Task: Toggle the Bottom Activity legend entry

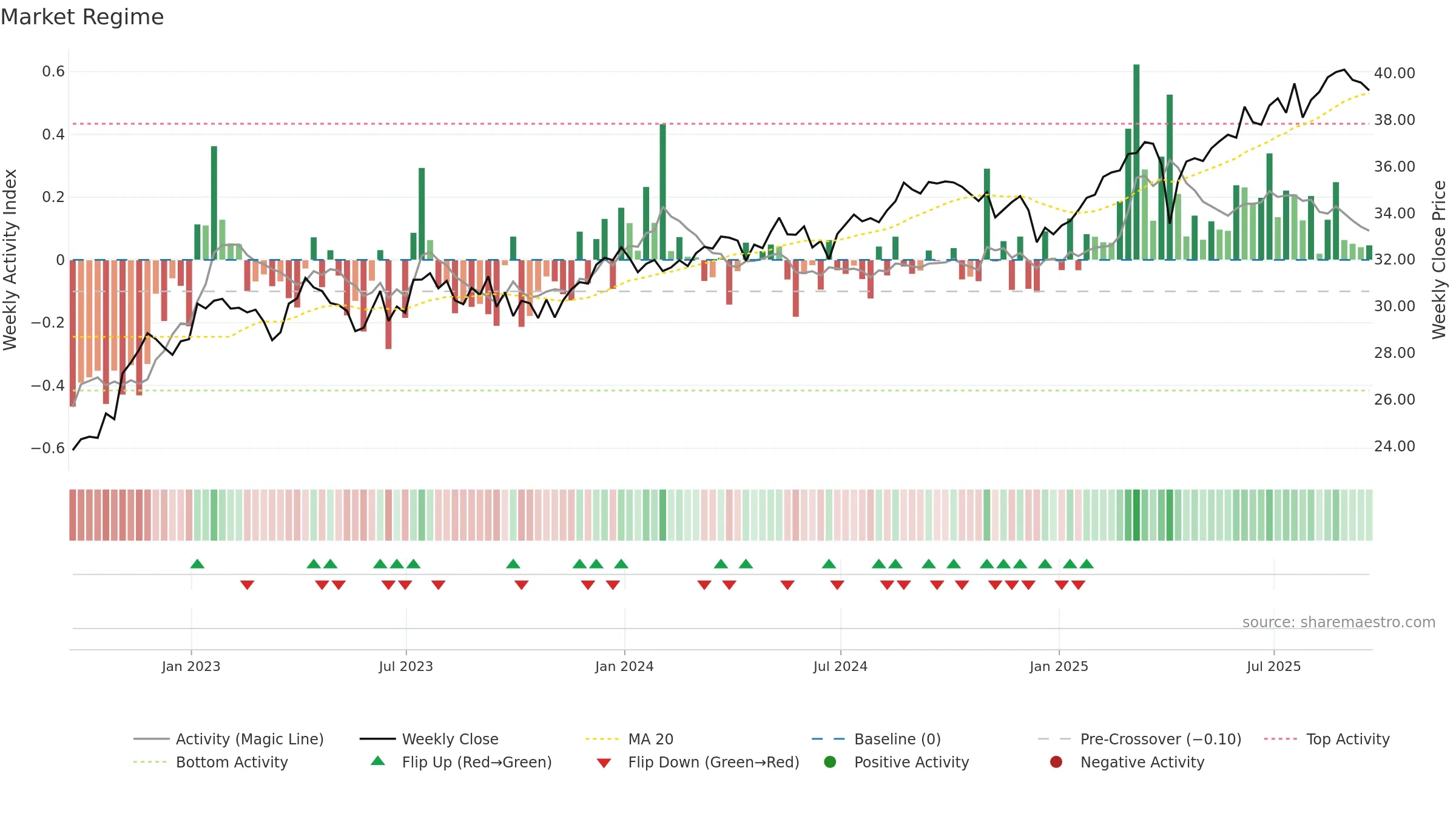Action: click(x=211, y=762)
